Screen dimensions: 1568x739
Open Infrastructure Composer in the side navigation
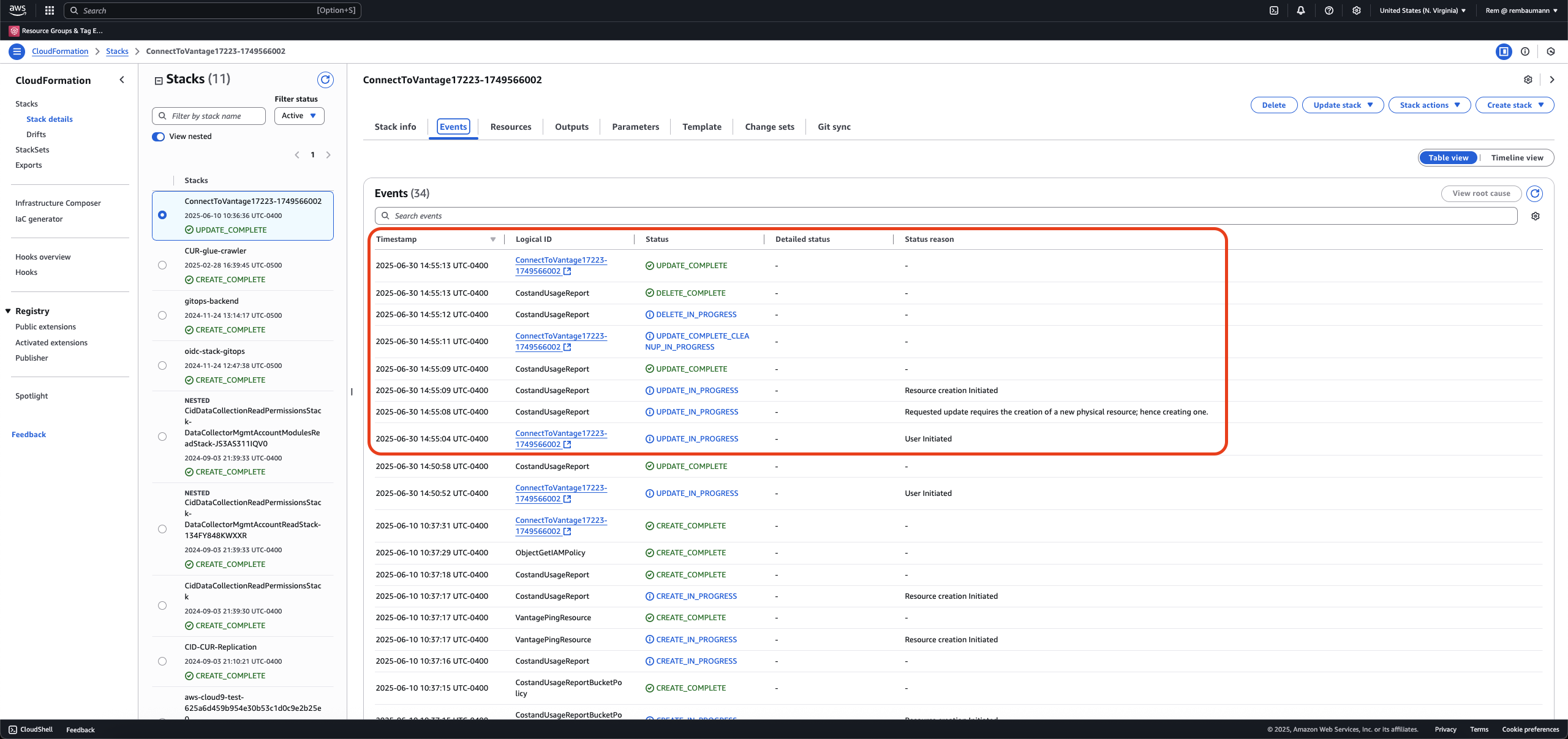[58, 203]
